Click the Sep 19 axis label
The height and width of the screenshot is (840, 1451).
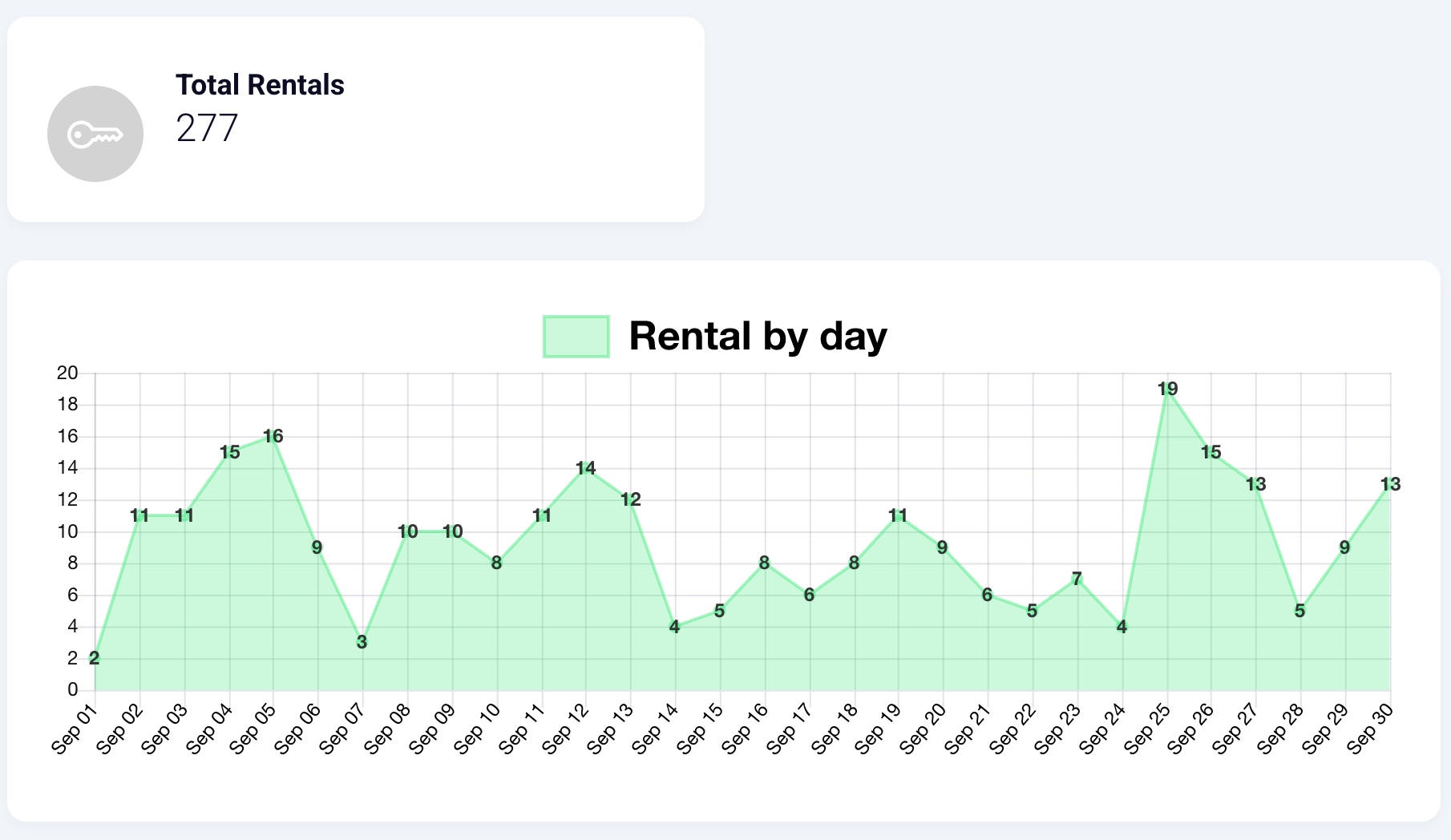(878, 729)
